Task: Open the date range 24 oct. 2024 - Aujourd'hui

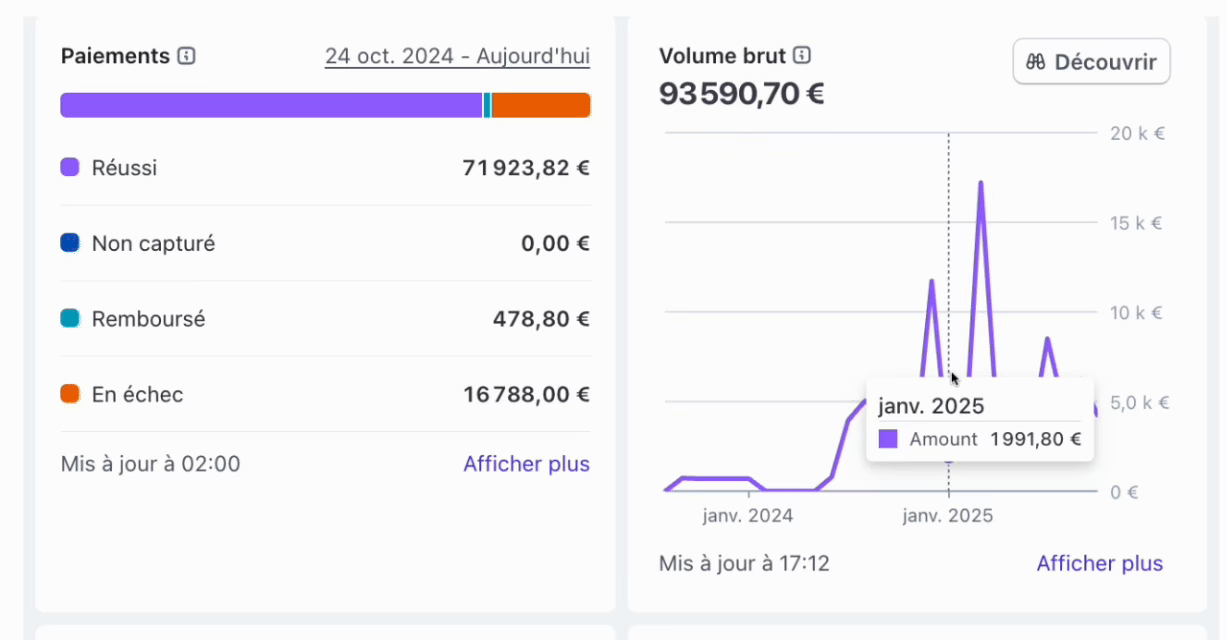Action: point(456,56)
